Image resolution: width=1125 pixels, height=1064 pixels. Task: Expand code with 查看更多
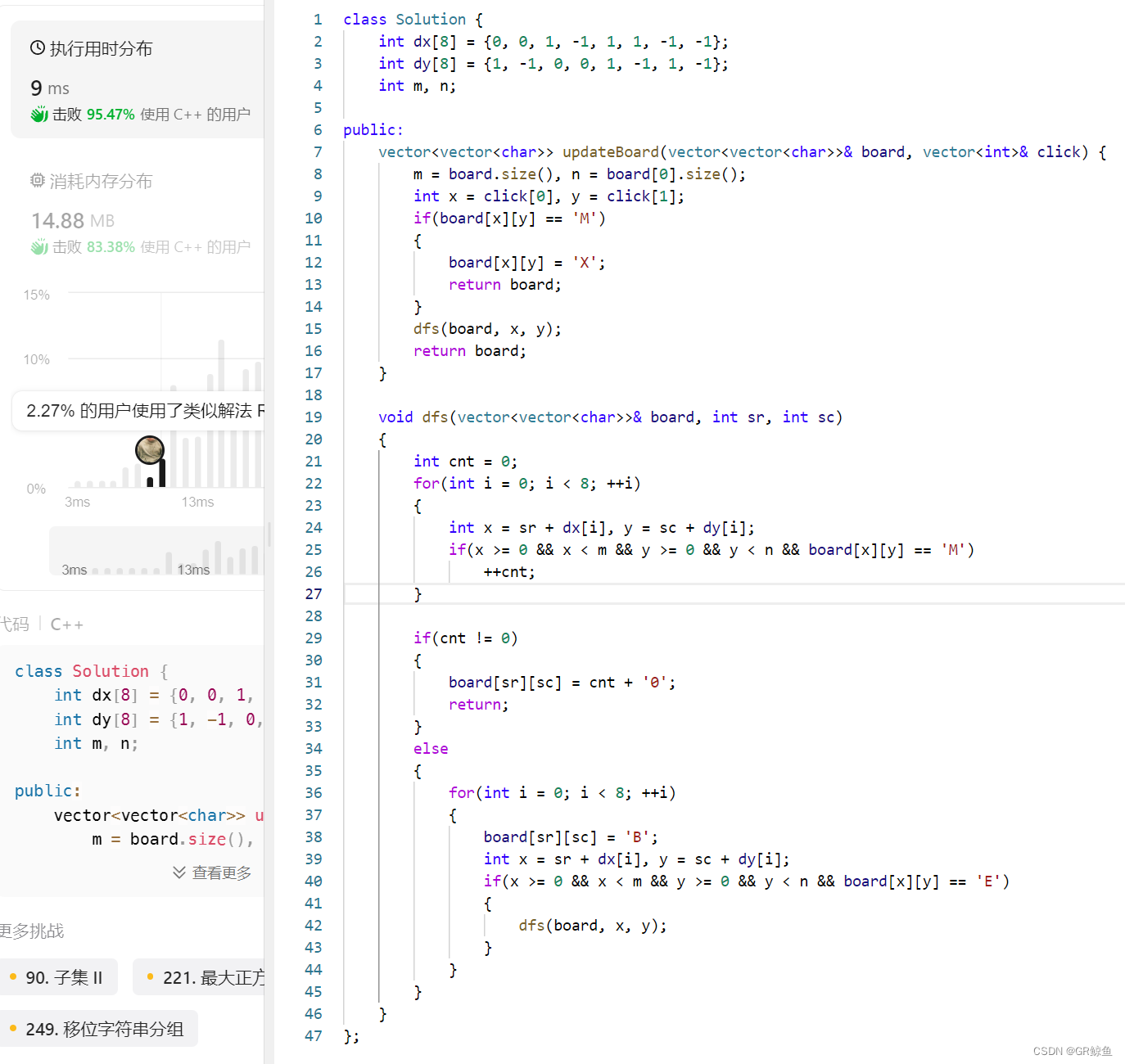tap(213, 872)
